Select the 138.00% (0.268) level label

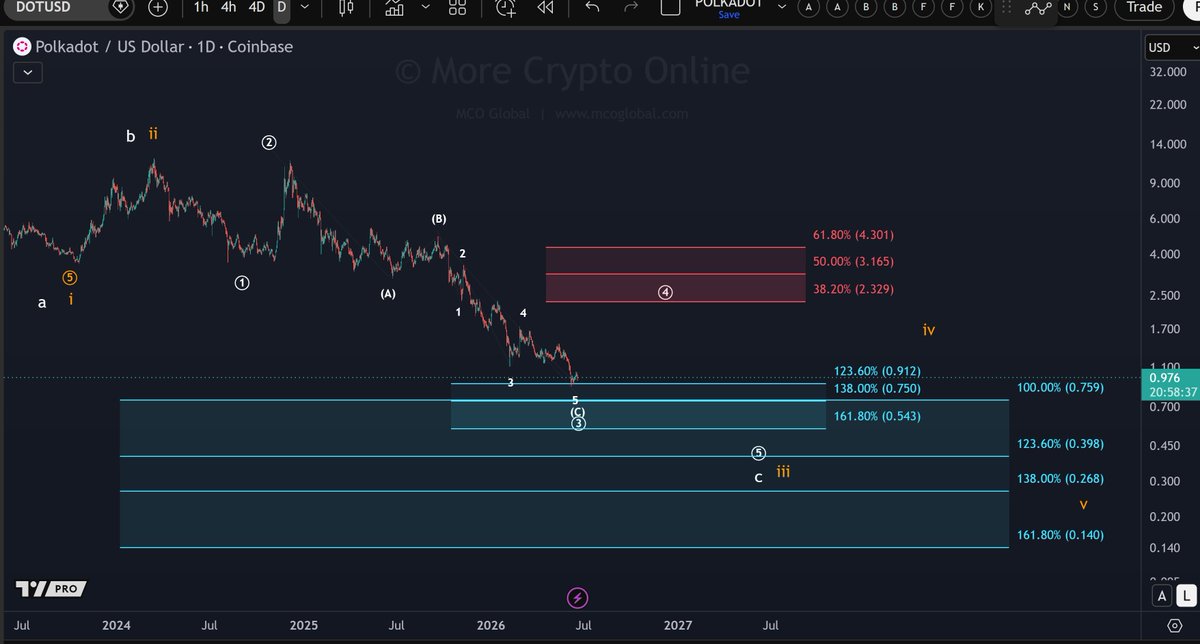tap(1060, 479)
